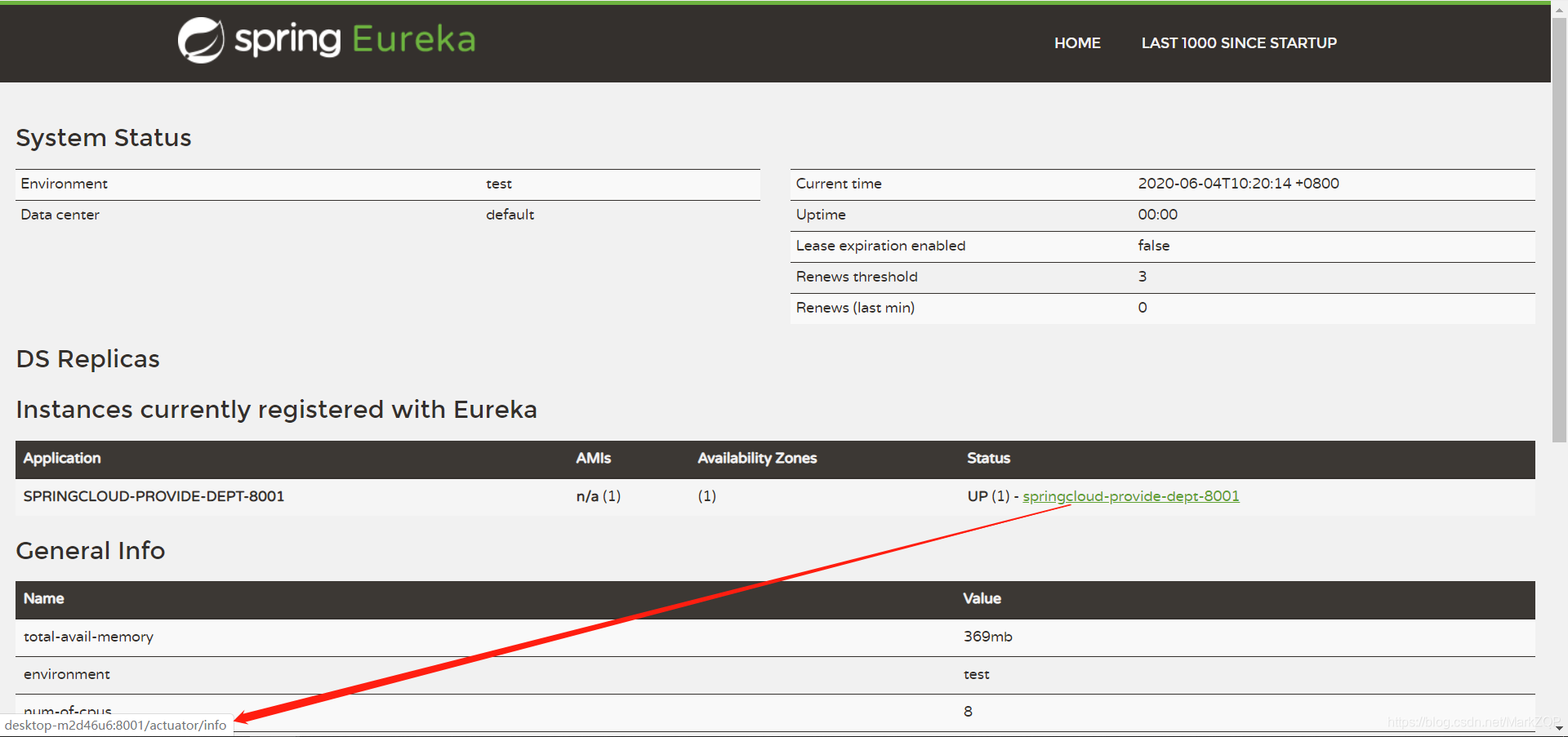Image resolution: width=1568 pixels, height=737 pixels.
Task: Click the Uptime value 00:00
Action: (1157, 215)
